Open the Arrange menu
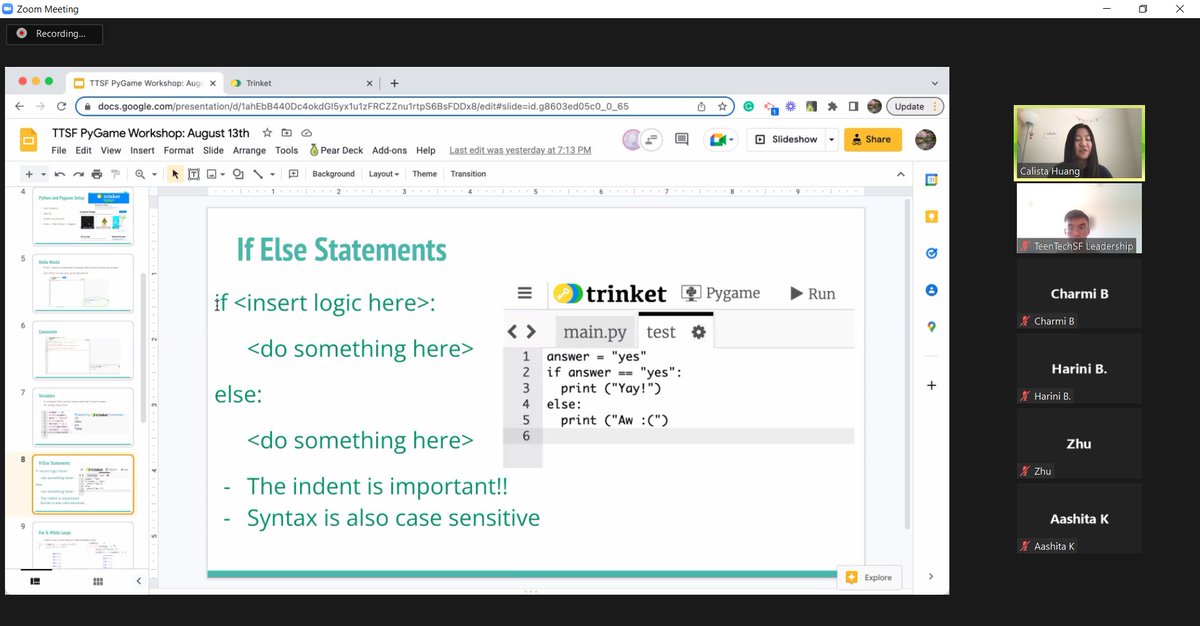Screen dimensions: 1200x626 click(x=249, y=151)
